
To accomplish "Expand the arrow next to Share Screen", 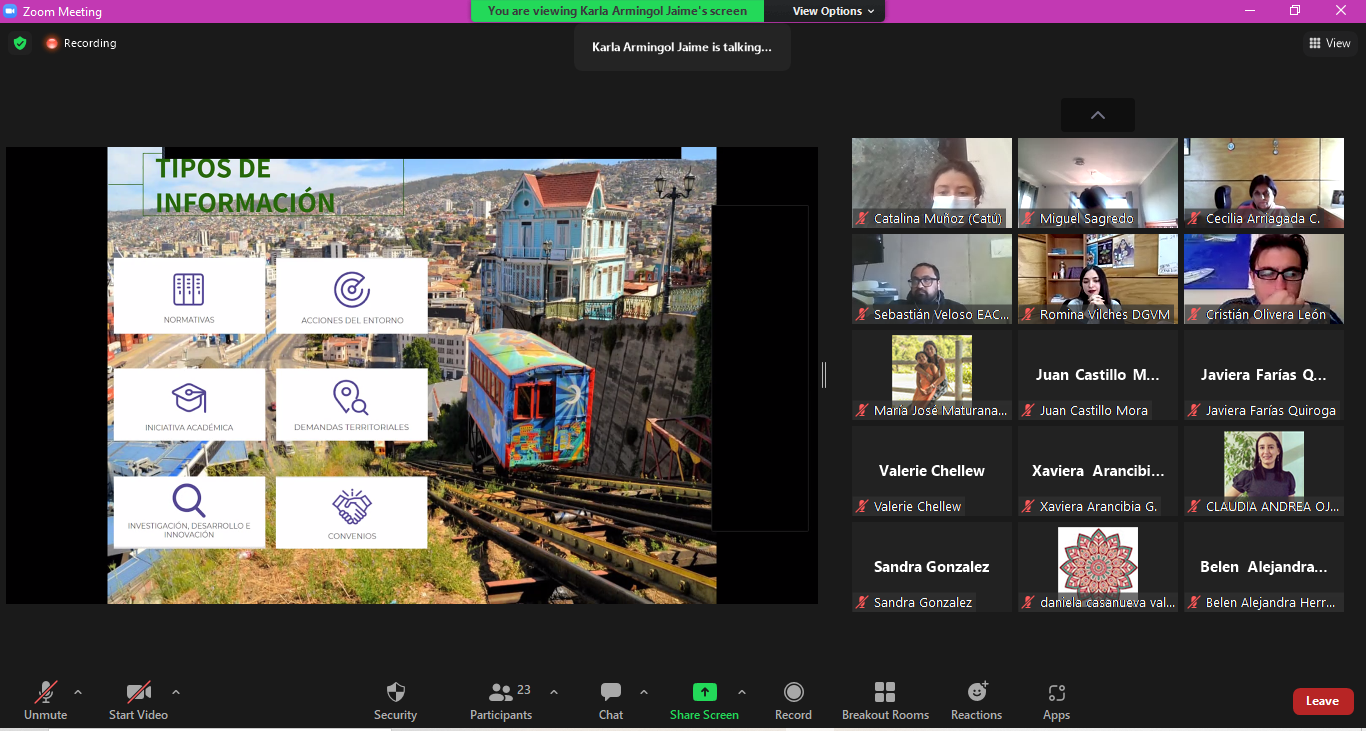I will point(742,692).
